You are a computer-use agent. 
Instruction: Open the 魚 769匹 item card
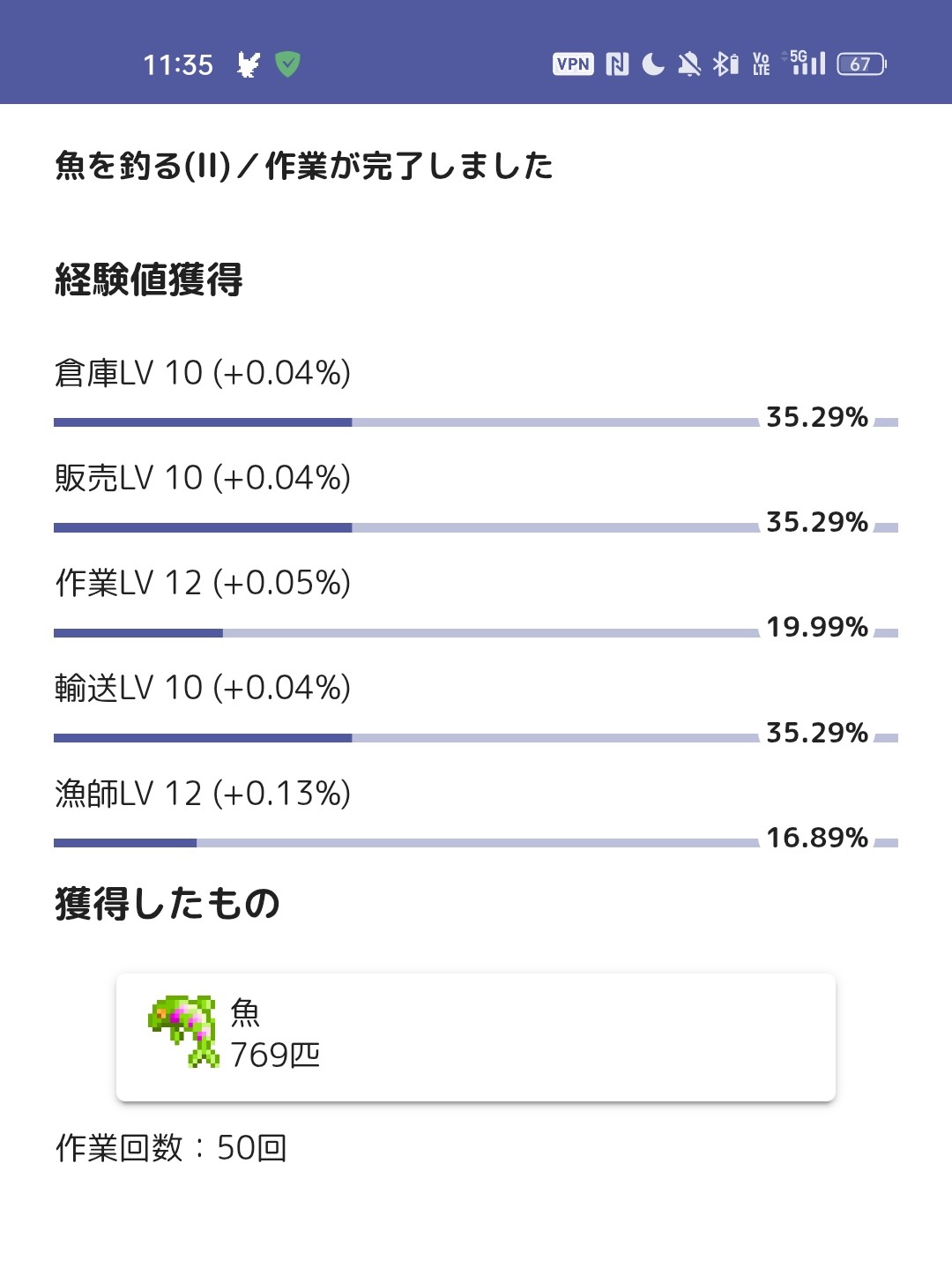(x=476, y=1037)
